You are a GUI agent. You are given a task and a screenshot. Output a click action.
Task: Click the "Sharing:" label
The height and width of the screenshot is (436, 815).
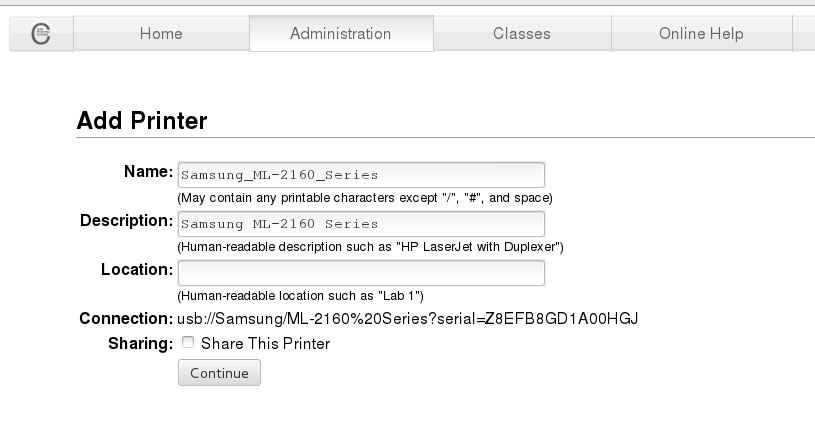[x=140, y=344]
